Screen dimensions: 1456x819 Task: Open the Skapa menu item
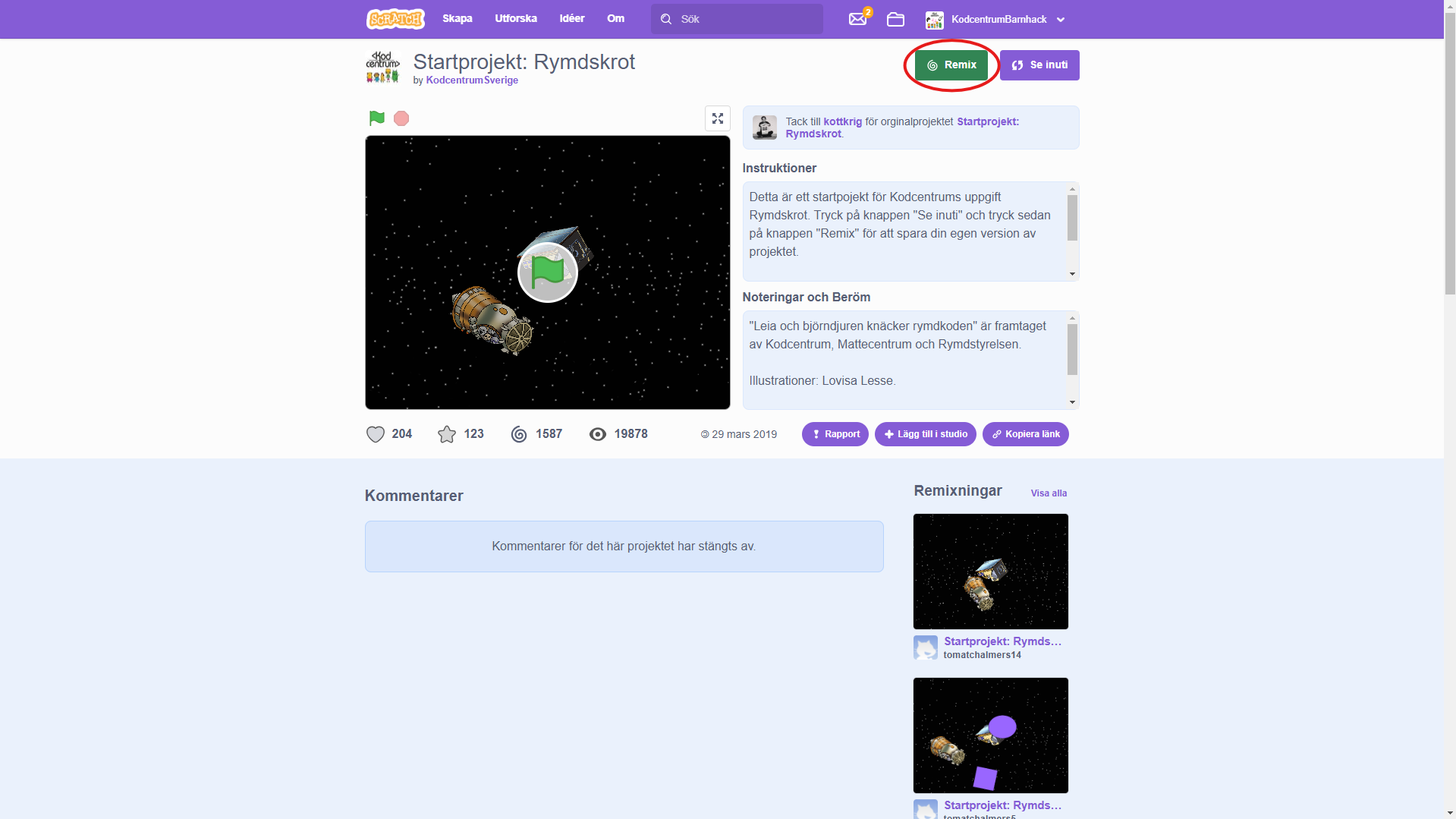tap(457, 19)
